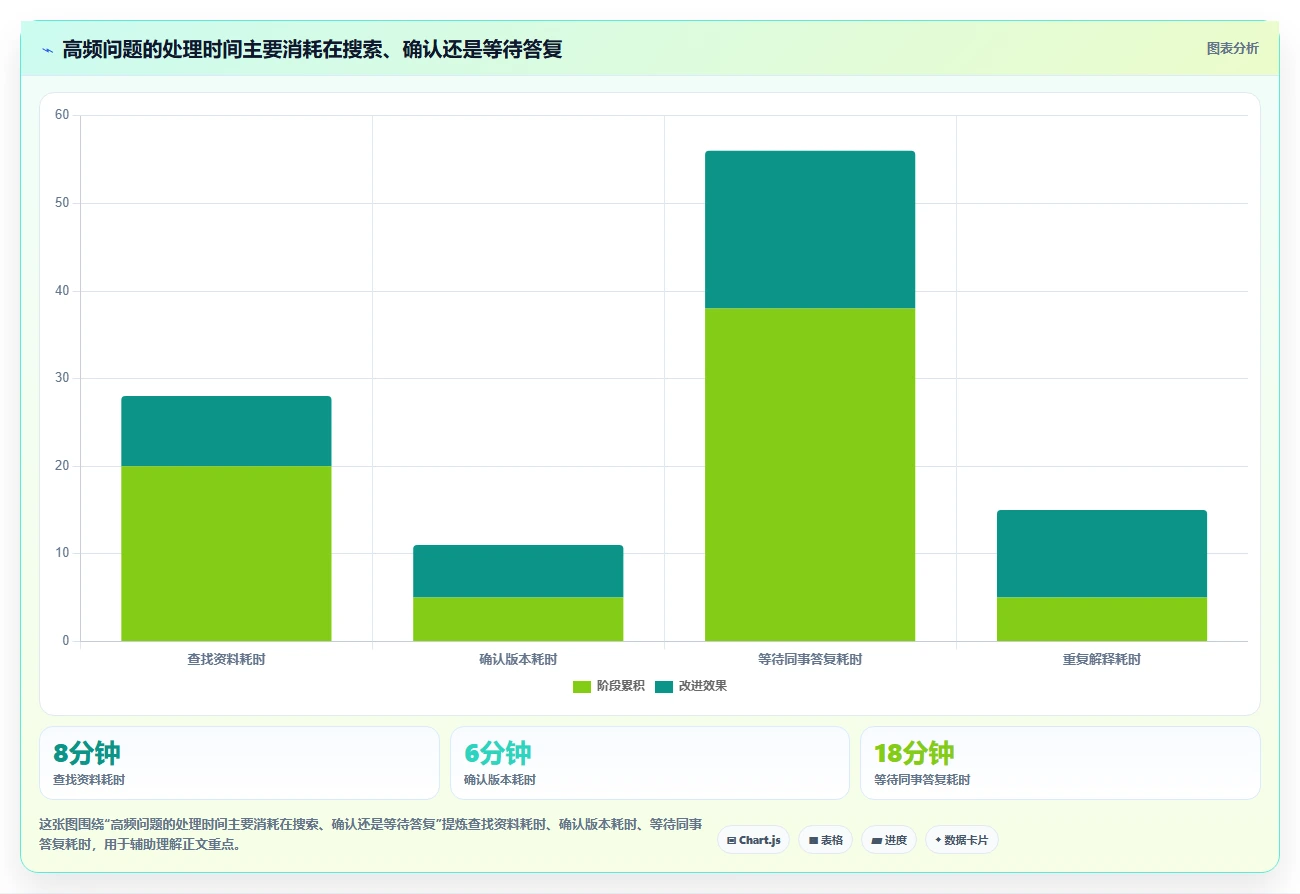Click the teal segment of 查找资料耗时 bar

pos(226,431)
